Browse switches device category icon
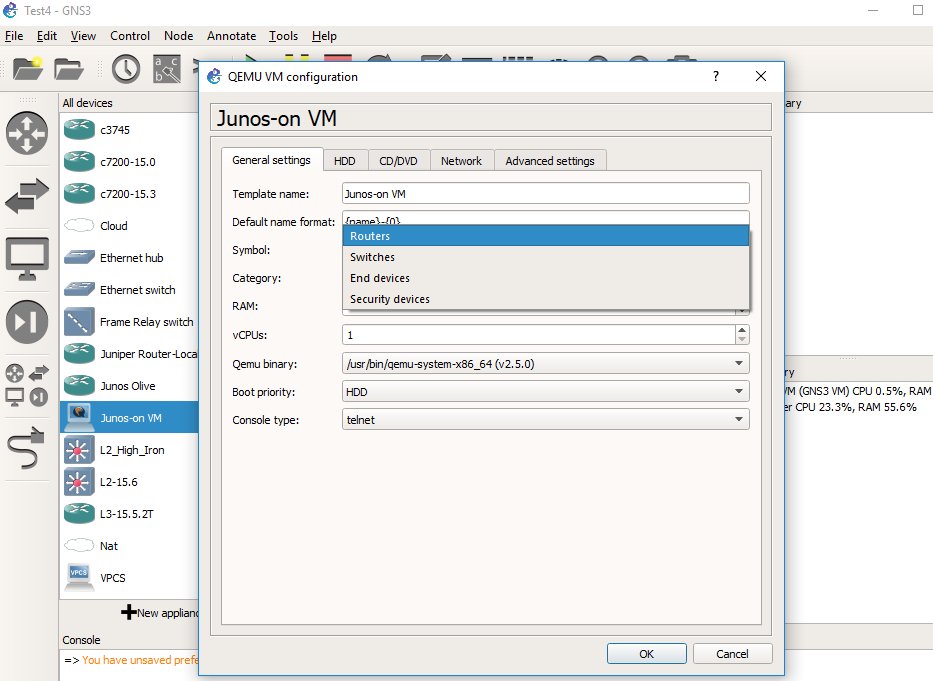933x681 pixels. coord(27,196)
